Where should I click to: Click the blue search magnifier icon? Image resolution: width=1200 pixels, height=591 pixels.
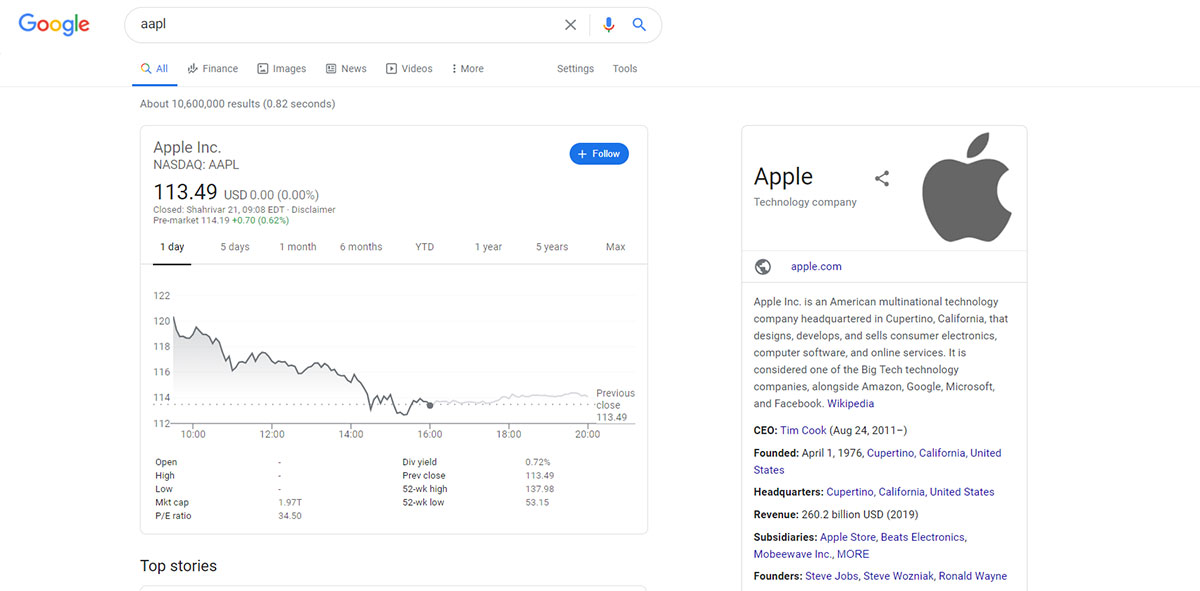[640, 25]
